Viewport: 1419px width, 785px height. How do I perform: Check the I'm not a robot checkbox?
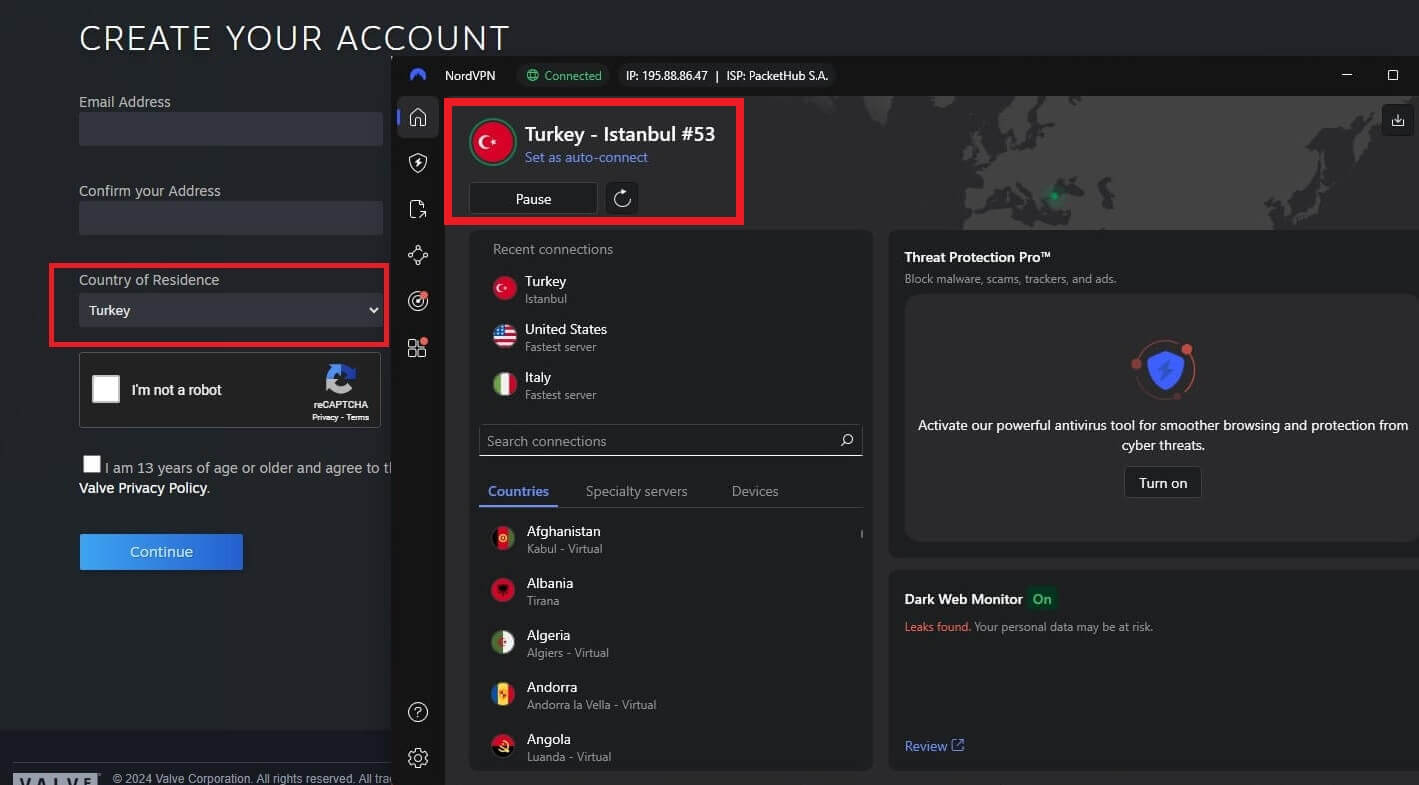coord(105,389)
